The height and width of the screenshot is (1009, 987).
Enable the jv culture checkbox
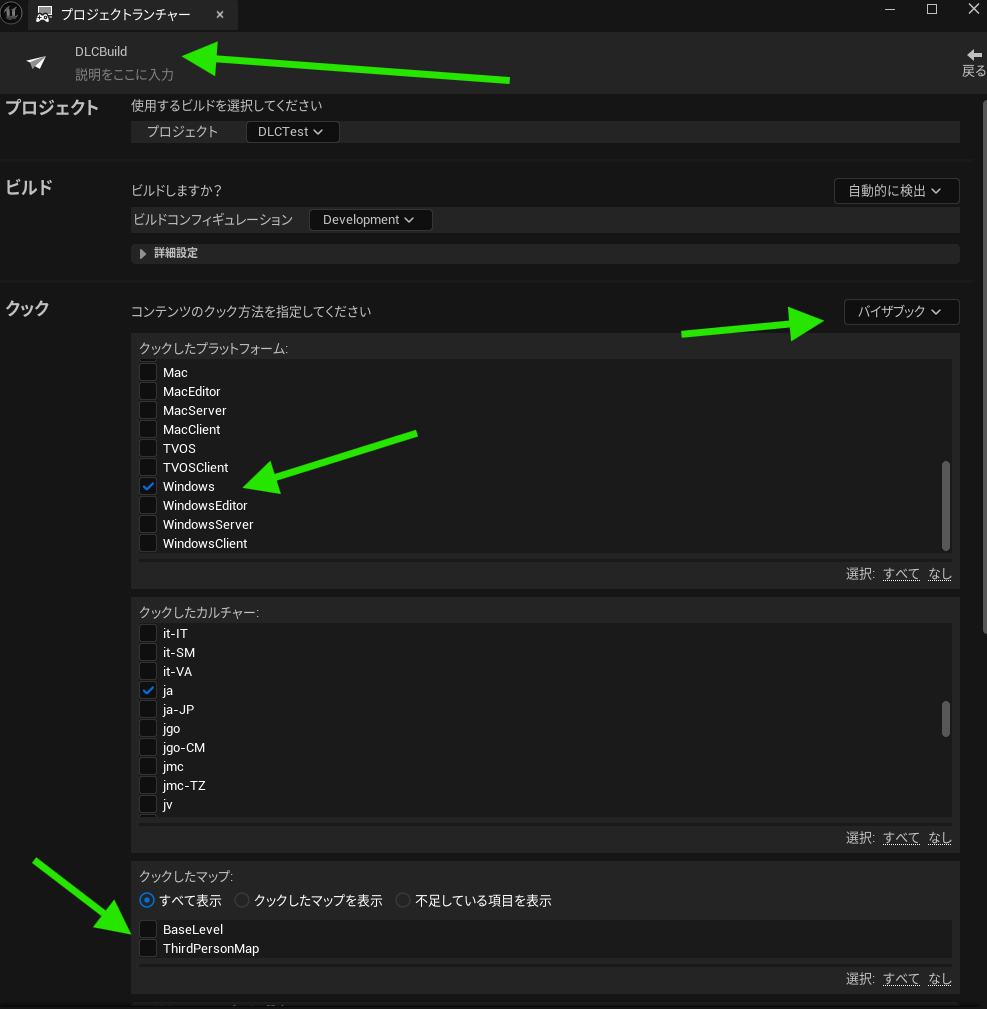[148, 804]
